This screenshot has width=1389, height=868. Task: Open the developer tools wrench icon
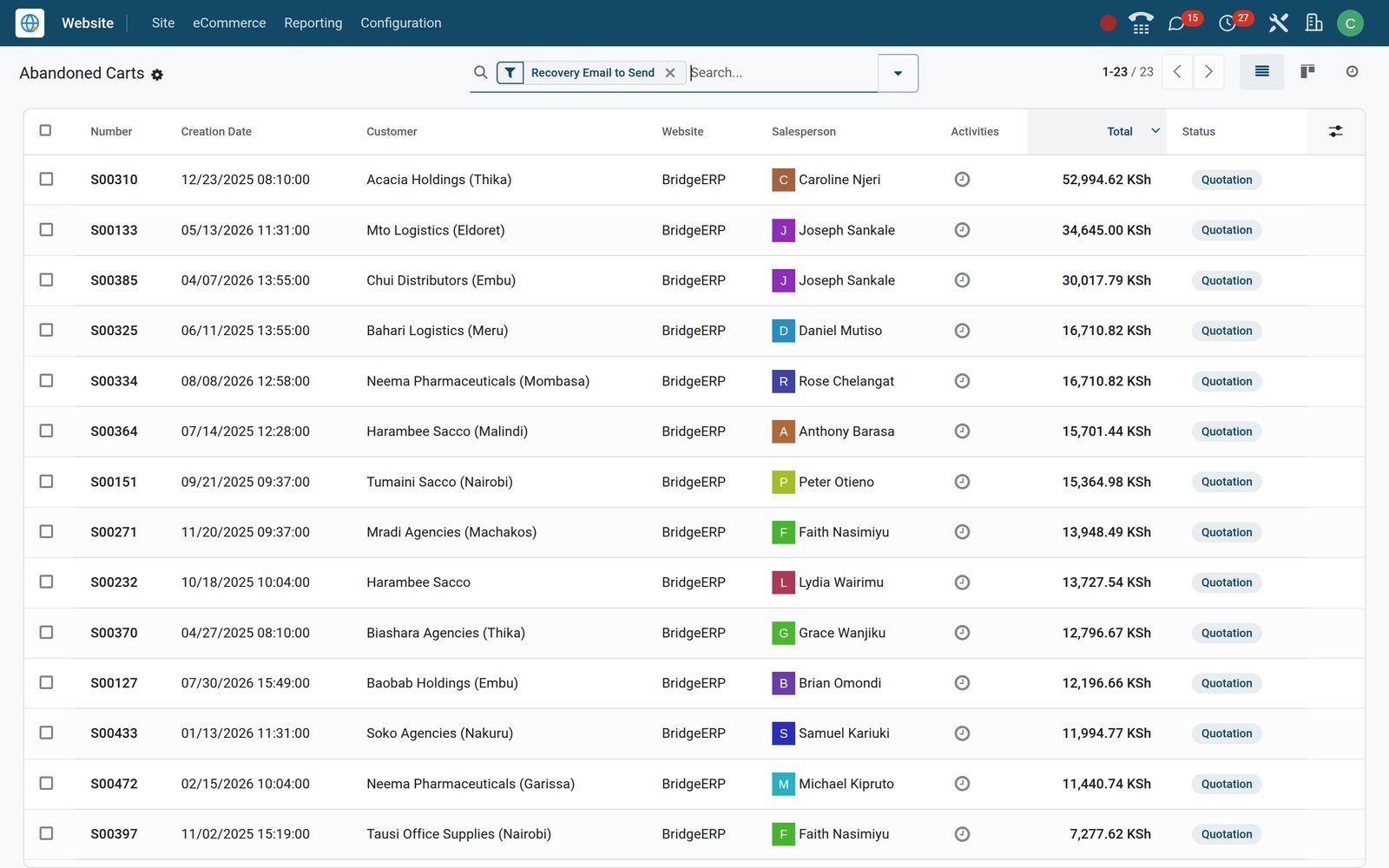pyautogui.click(x=1278, y=23)
